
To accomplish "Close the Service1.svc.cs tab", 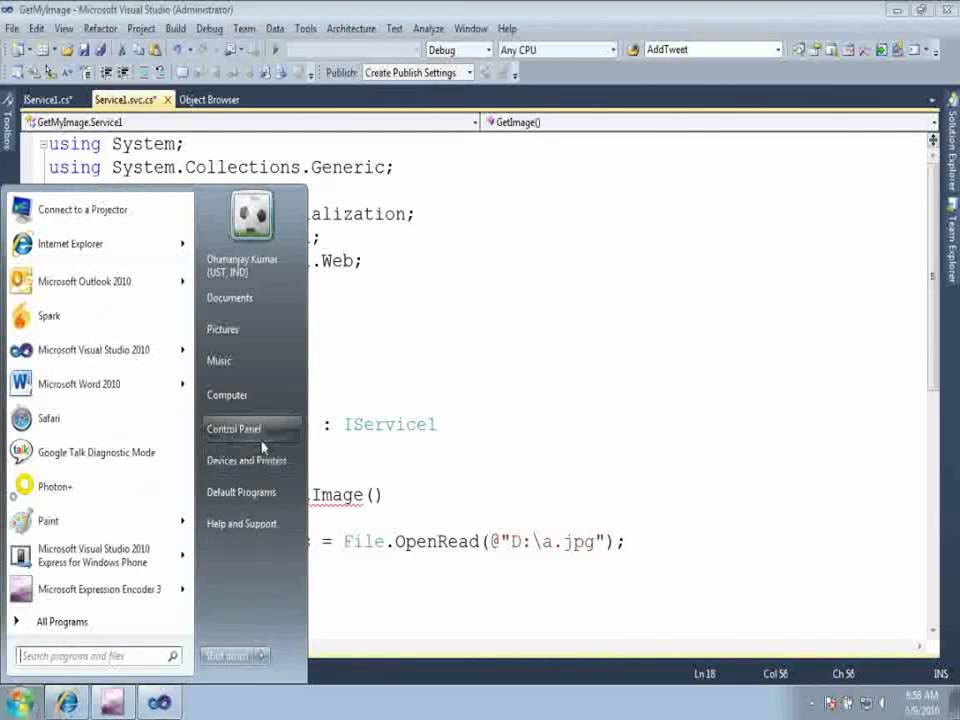I will [167, 100].
